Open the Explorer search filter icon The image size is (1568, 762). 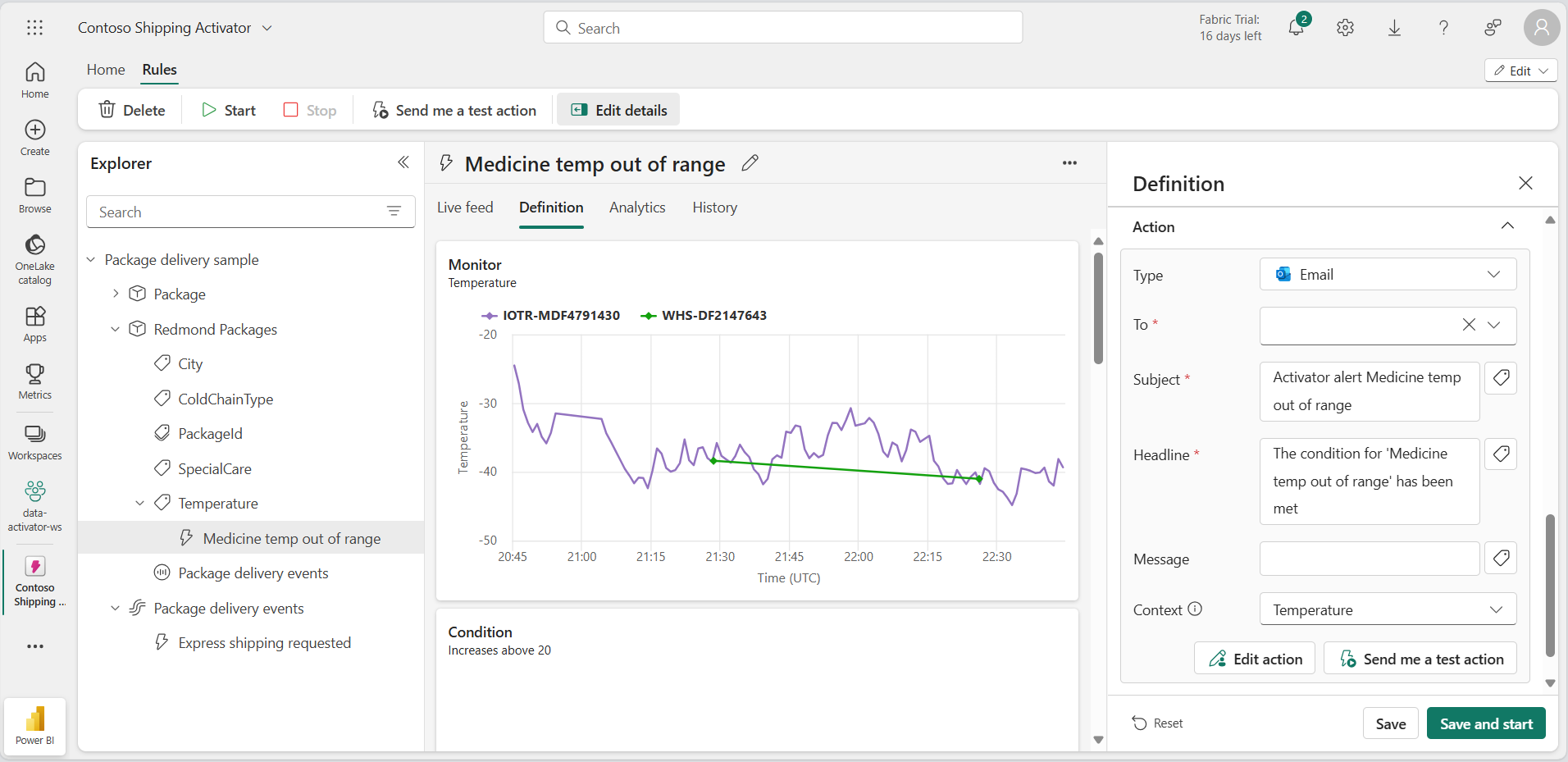point(394,212)
